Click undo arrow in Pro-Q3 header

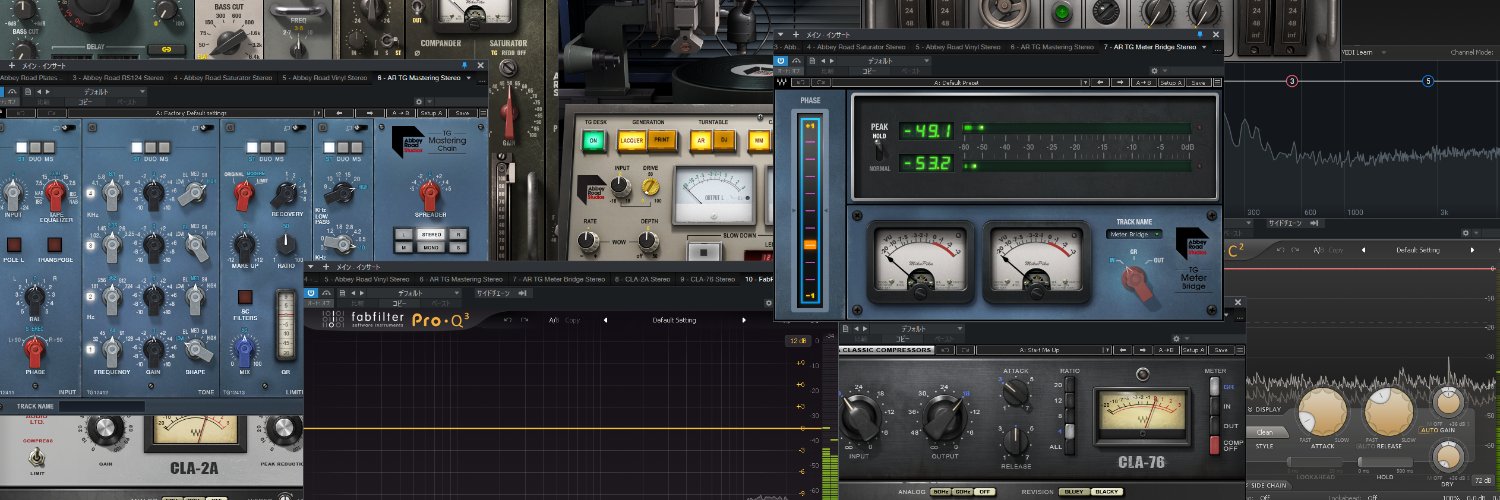508,320
